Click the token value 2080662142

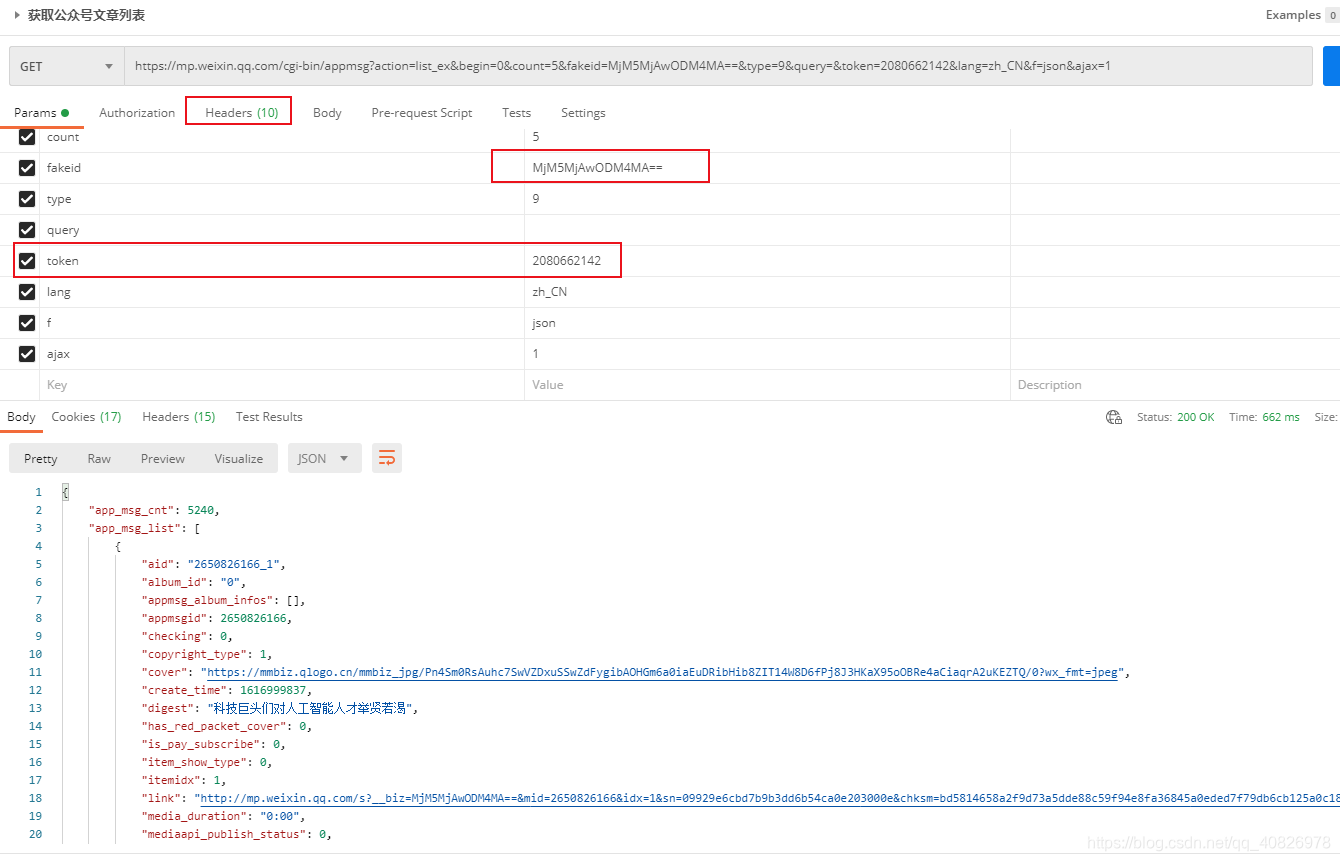tap(567, 261)
